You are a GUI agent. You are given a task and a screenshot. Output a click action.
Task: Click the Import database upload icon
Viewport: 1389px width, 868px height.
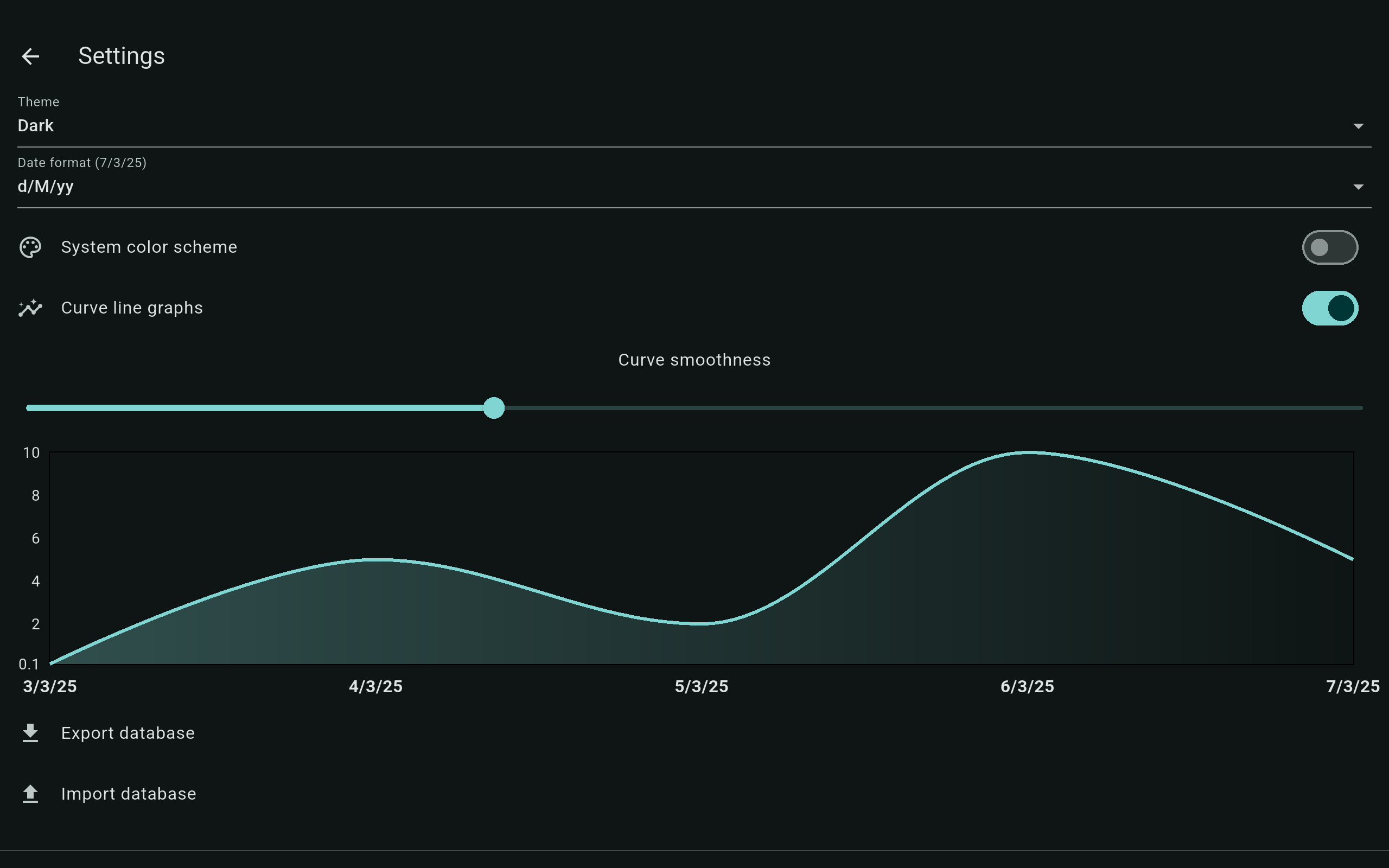click(30, 794)
